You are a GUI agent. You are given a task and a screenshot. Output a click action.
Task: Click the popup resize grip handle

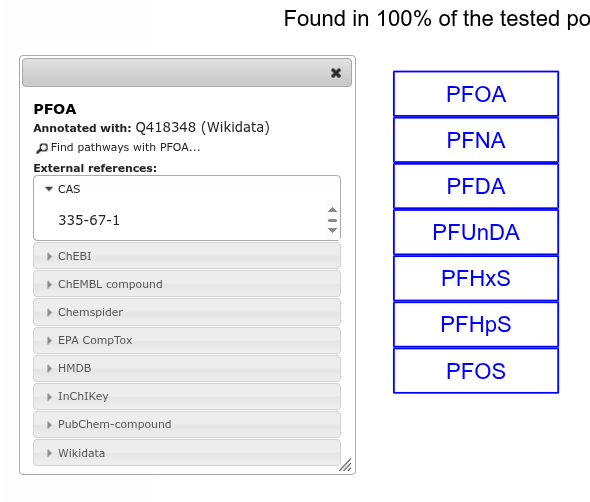coord(345,465)
